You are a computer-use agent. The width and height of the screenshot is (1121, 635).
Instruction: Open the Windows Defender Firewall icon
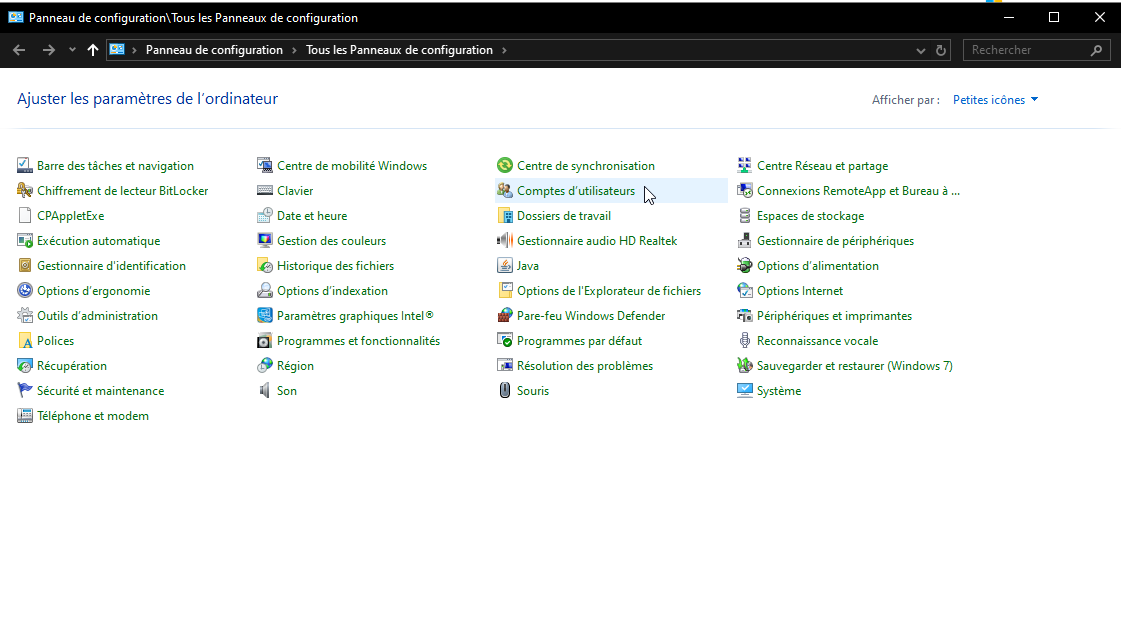coord(505,316)
